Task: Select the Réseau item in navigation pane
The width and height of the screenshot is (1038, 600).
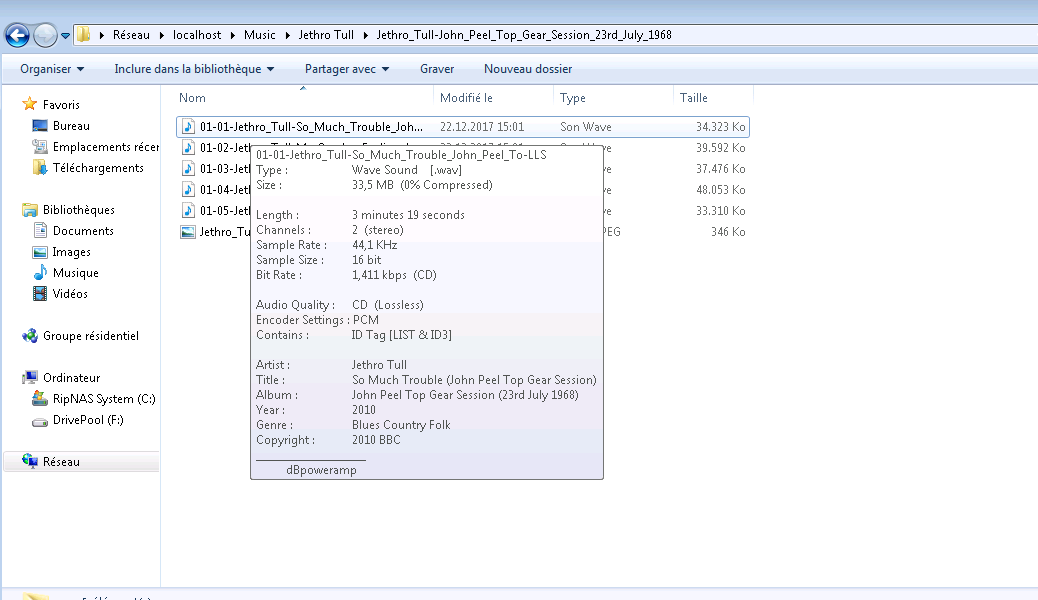Action: (x=61, y=462)
